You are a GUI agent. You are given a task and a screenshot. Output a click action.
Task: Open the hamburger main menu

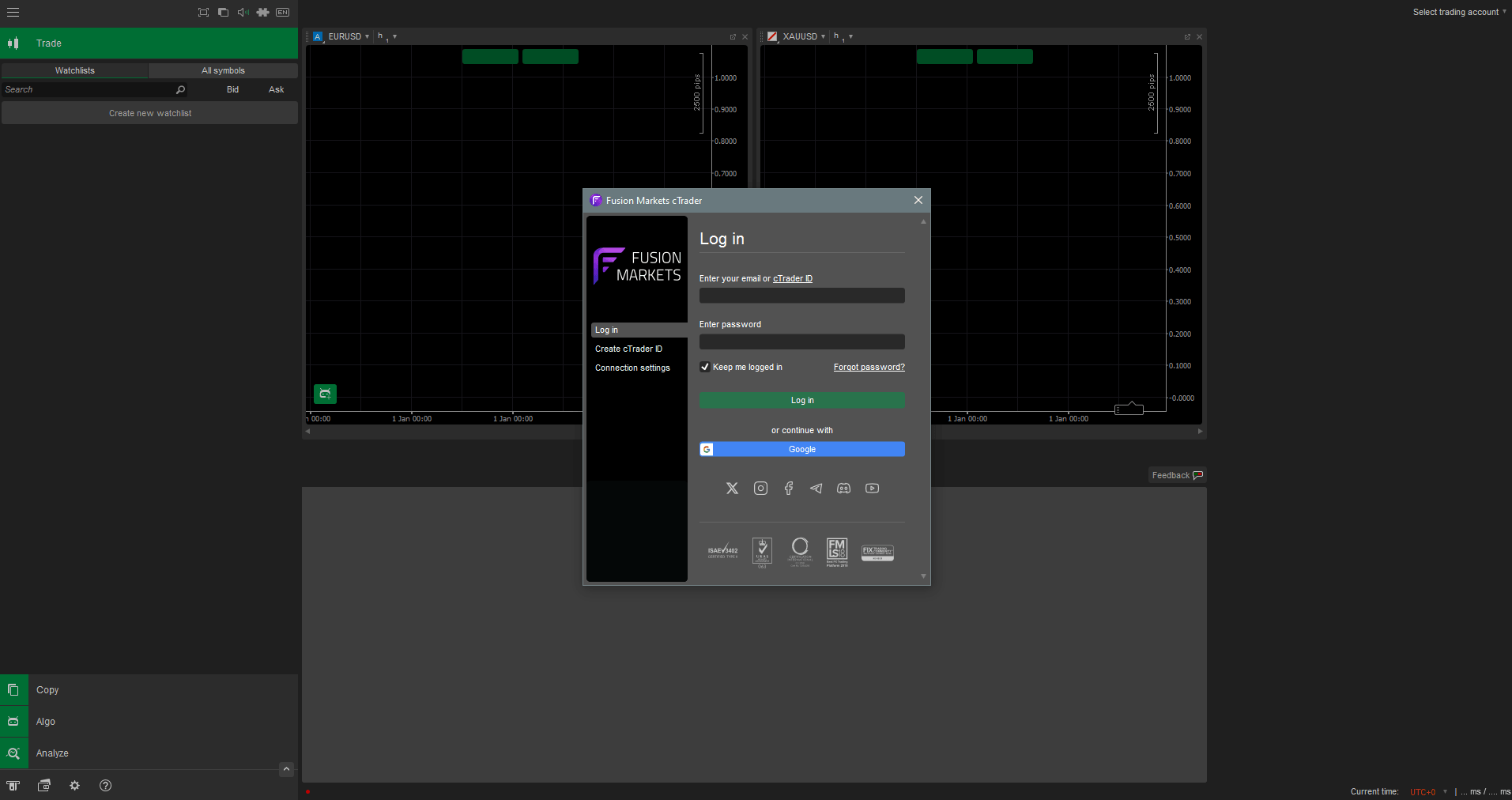(13, 12)
